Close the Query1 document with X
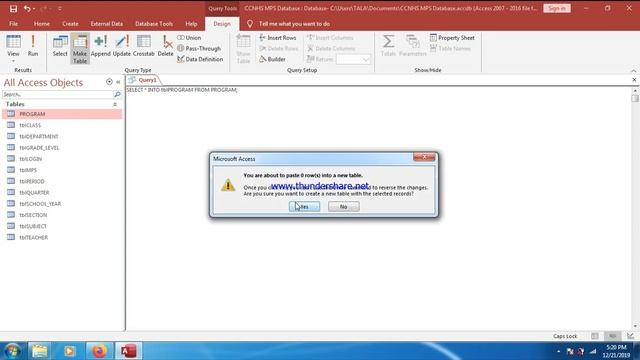This screenshot has width=640, height=360. click(x=634, y=80)
